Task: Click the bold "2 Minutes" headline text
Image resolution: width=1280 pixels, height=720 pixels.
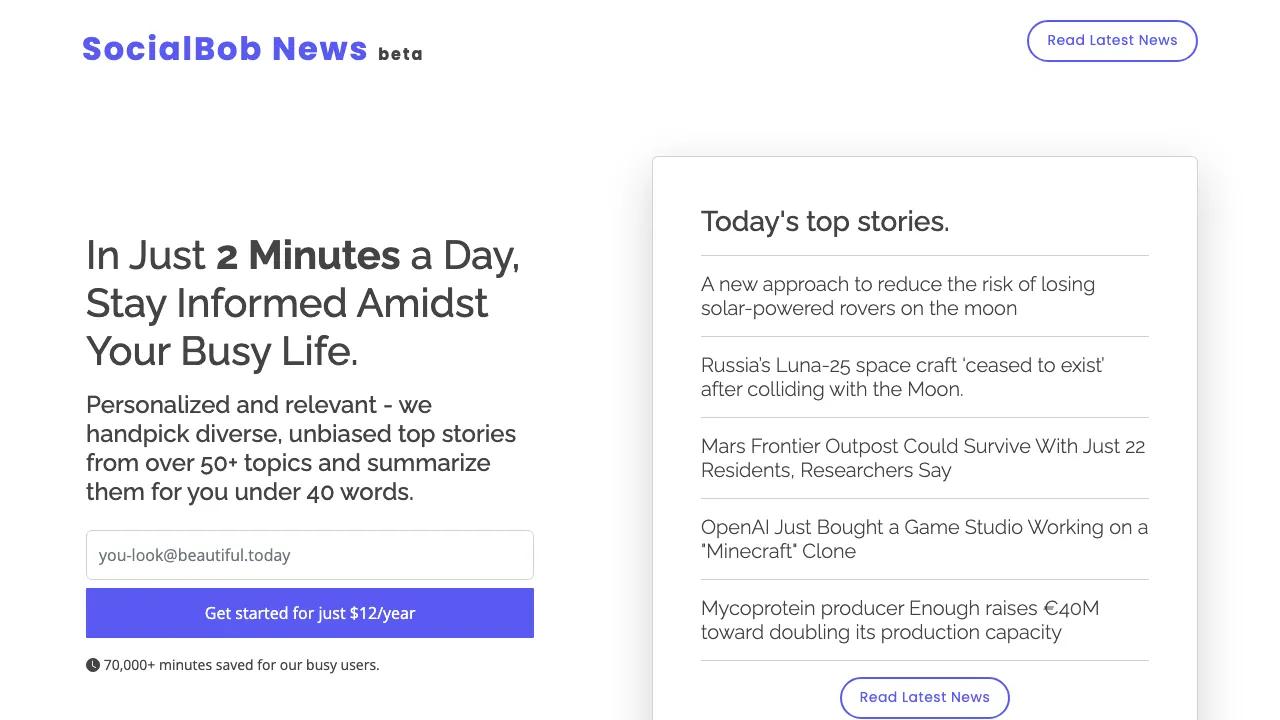Action: pos(308,255)
